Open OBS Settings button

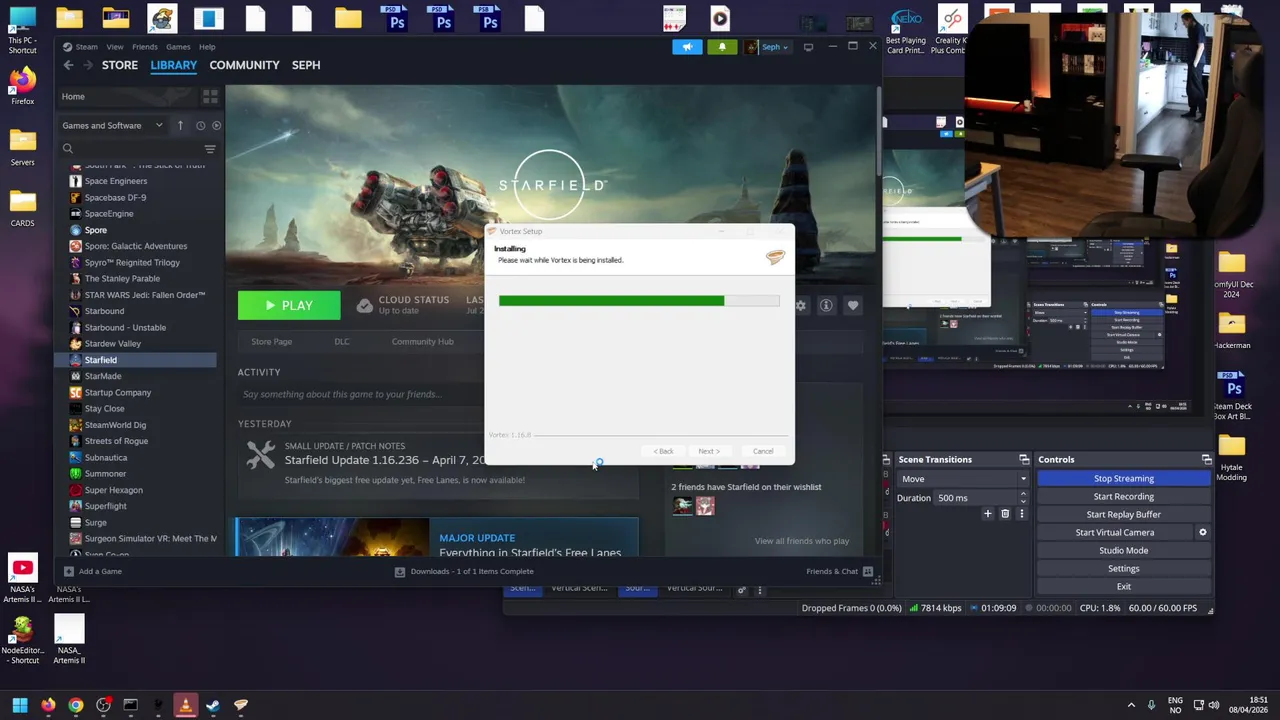coord(1123,569)
